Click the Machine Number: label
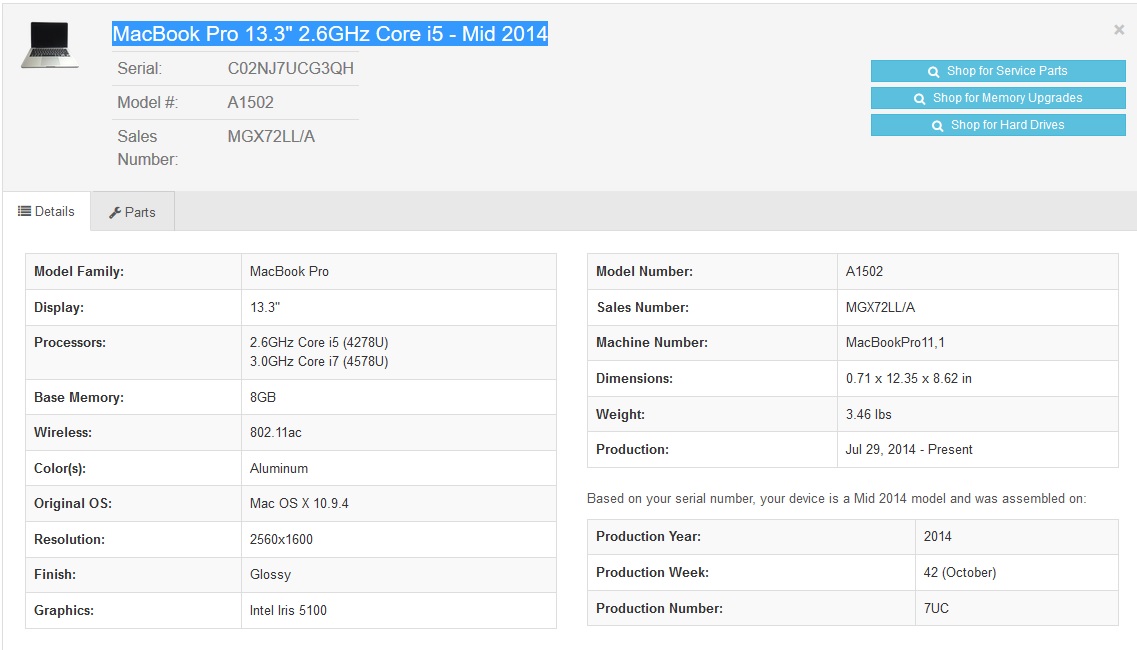 pyautogui.click(x=652, y=342)
